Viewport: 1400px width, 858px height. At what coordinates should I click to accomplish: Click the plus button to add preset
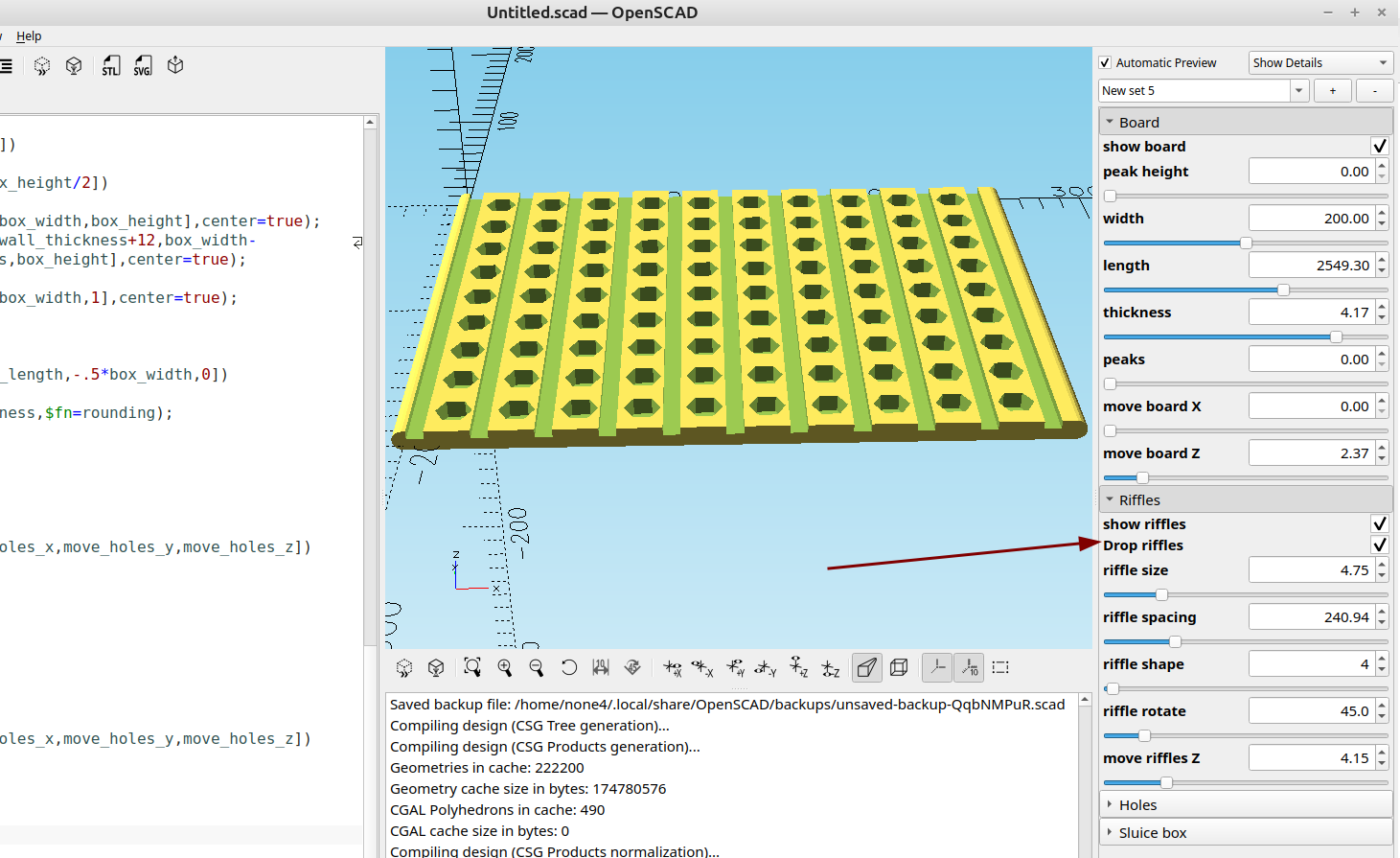pos(1332,91)
